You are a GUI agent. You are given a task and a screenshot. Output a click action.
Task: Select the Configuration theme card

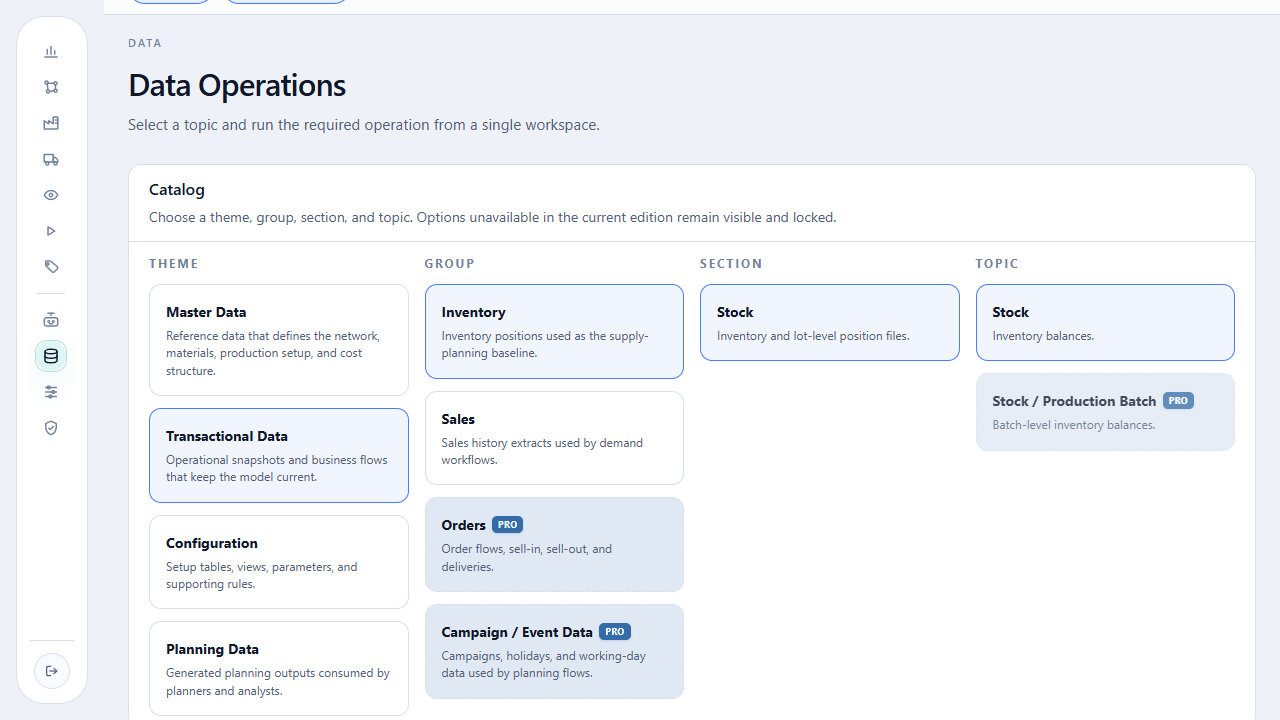tap(279, 562)
